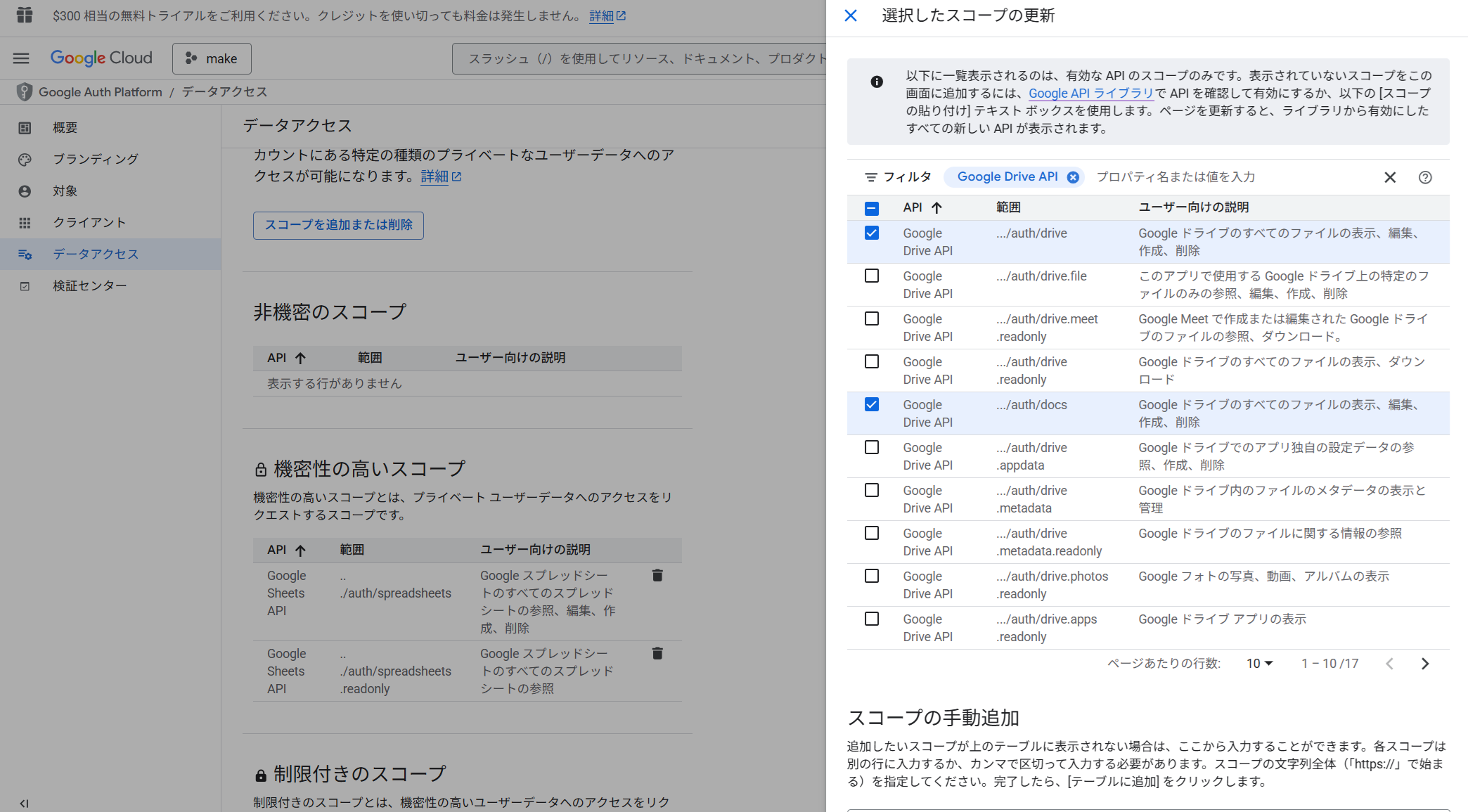
Task: Uncheck the .../auth/docs scope checkbox
Action: 871,404
